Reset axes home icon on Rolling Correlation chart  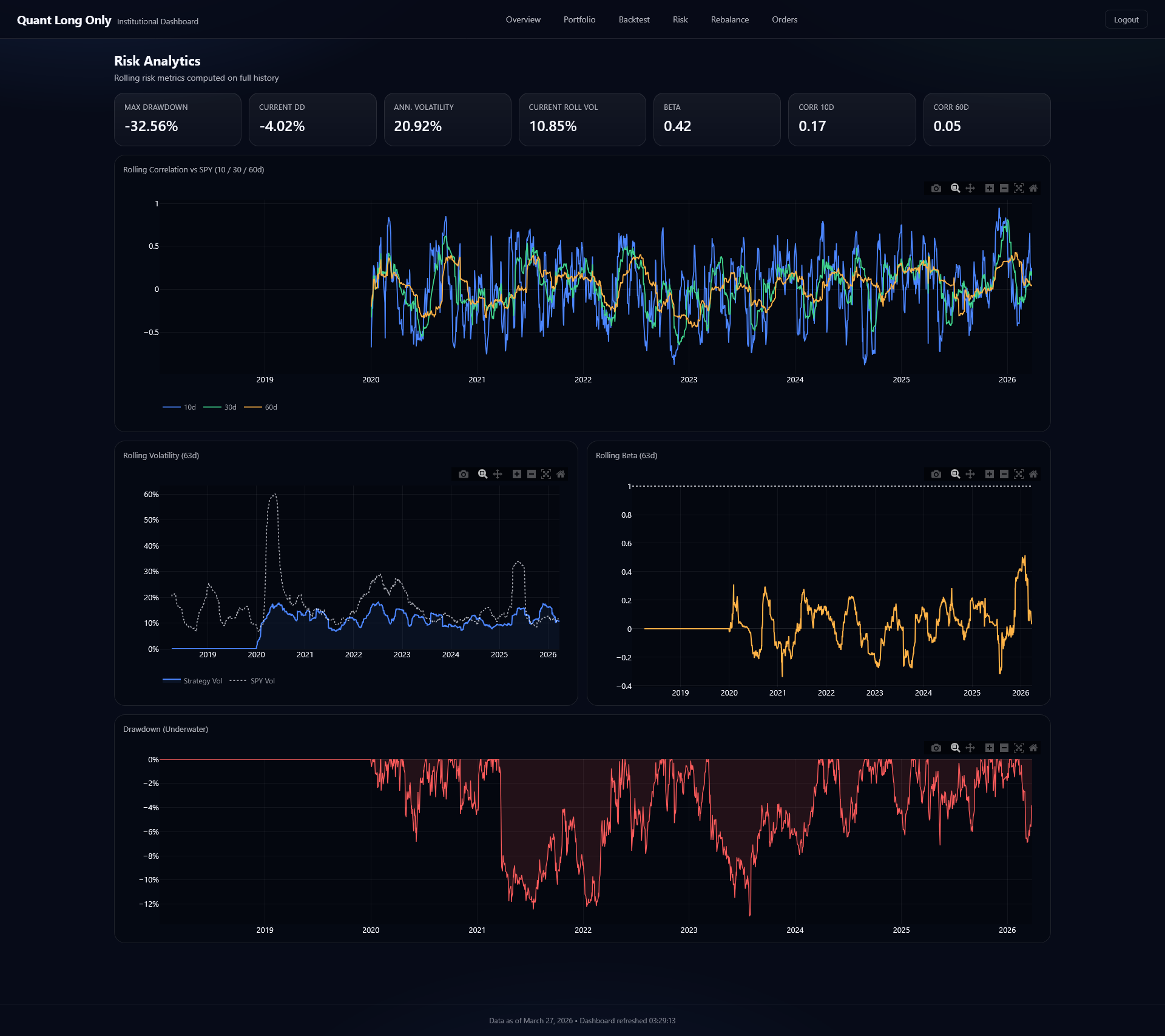pos(1033,188)
